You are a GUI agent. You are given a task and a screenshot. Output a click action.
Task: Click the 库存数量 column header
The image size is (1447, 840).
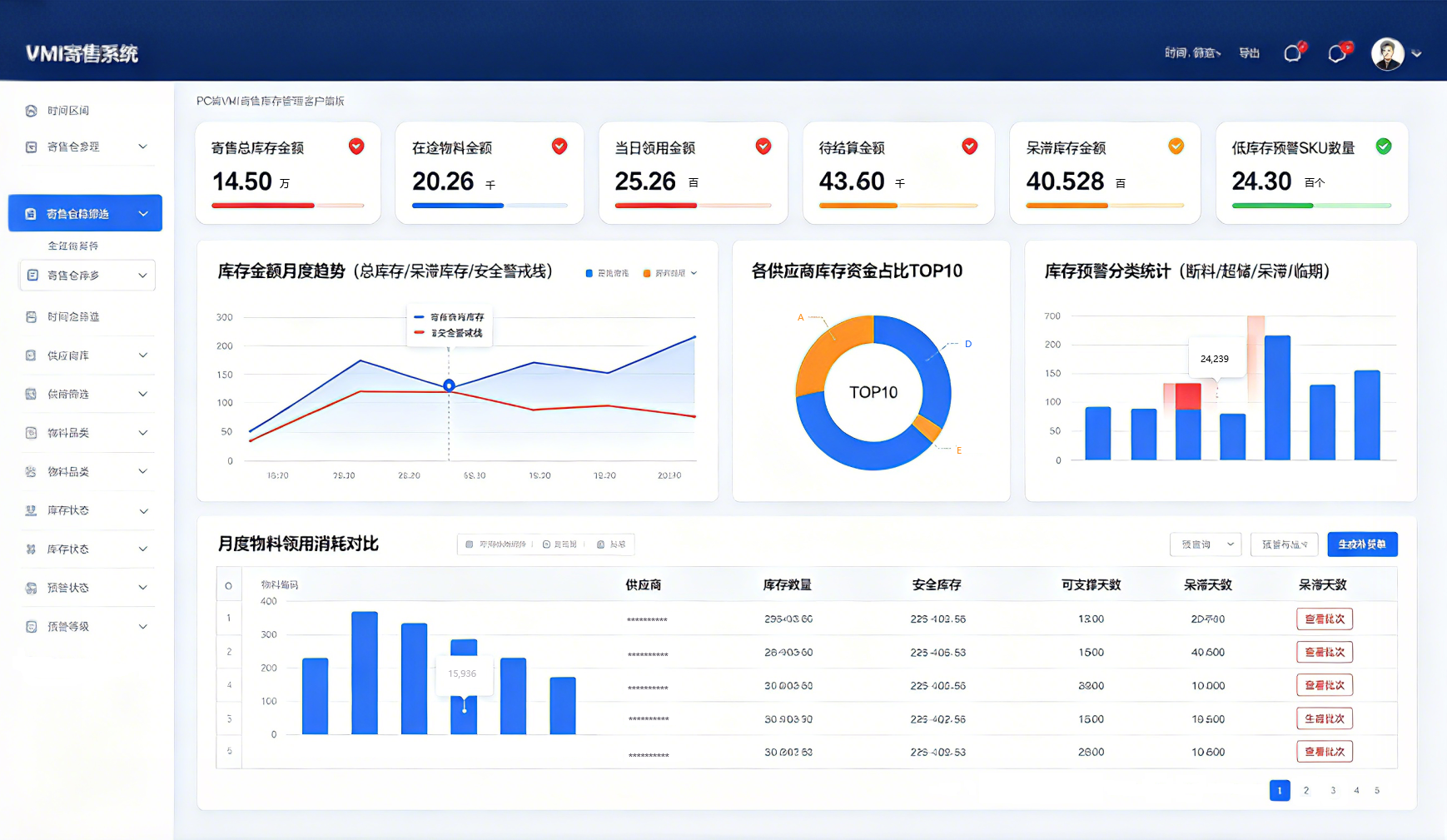click(788, 585)
